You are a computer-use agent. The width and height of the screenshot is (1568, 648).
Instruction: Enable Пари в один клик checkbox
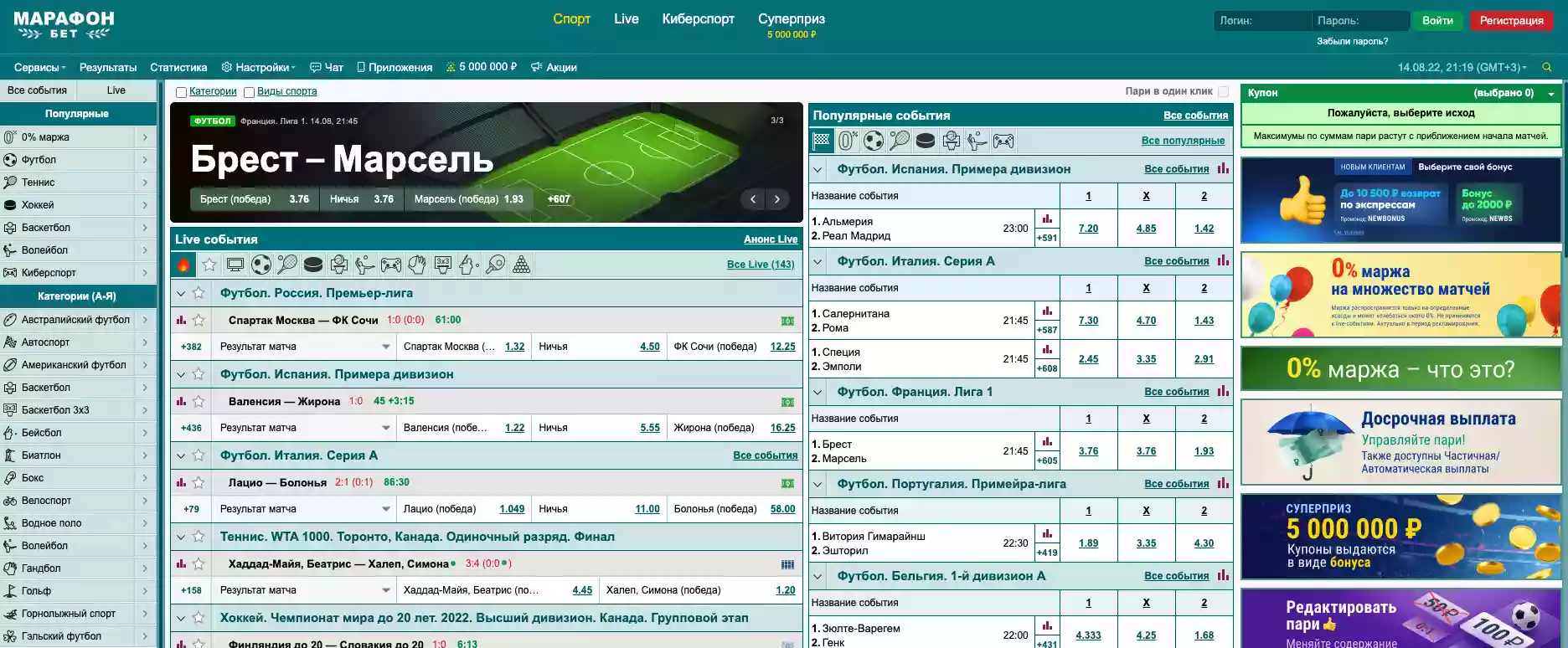[1224, 91]
